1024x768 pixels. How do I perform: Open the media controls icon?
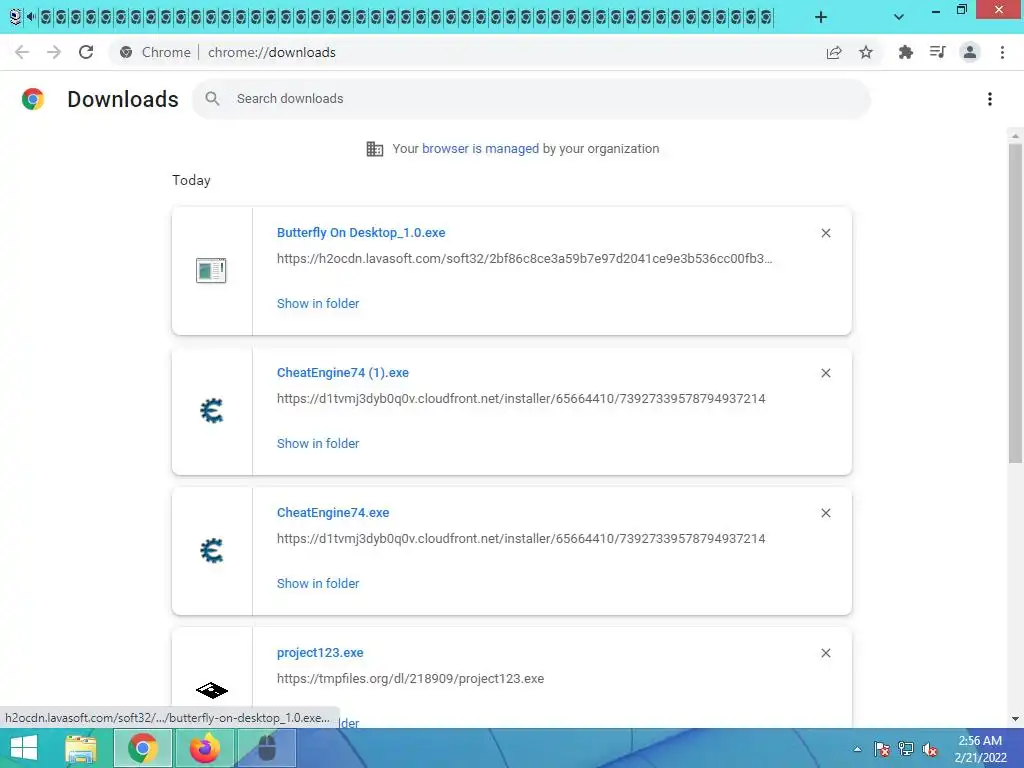coord(938,52)
